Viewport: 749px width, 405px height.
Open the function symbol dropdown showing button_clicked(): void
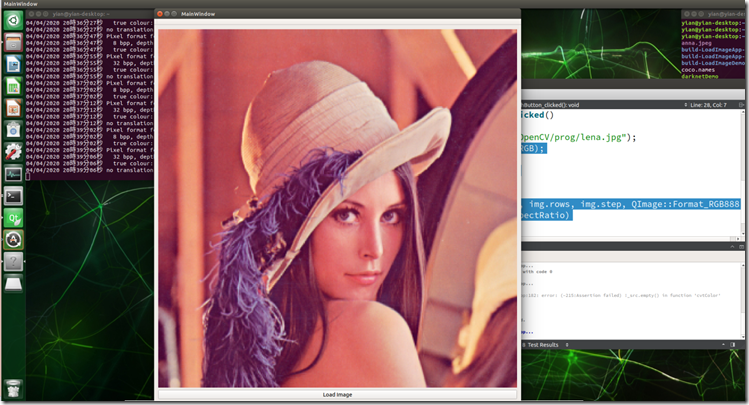[x=604, y=105]
